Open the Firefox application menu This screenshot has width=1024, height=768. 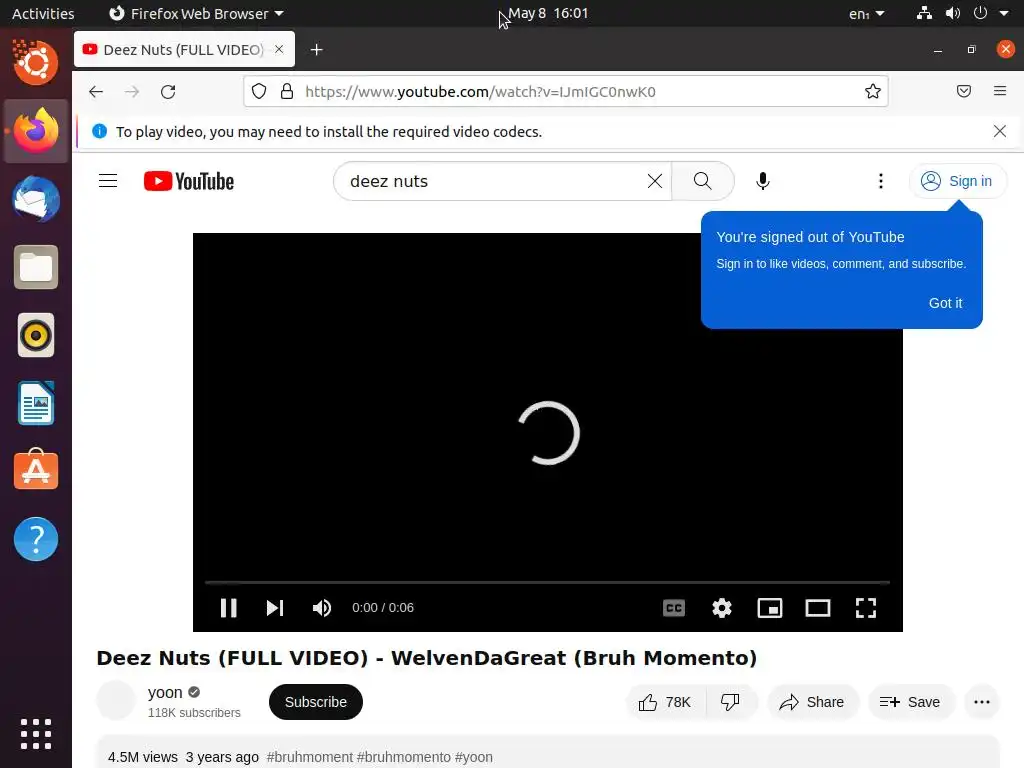999,91
